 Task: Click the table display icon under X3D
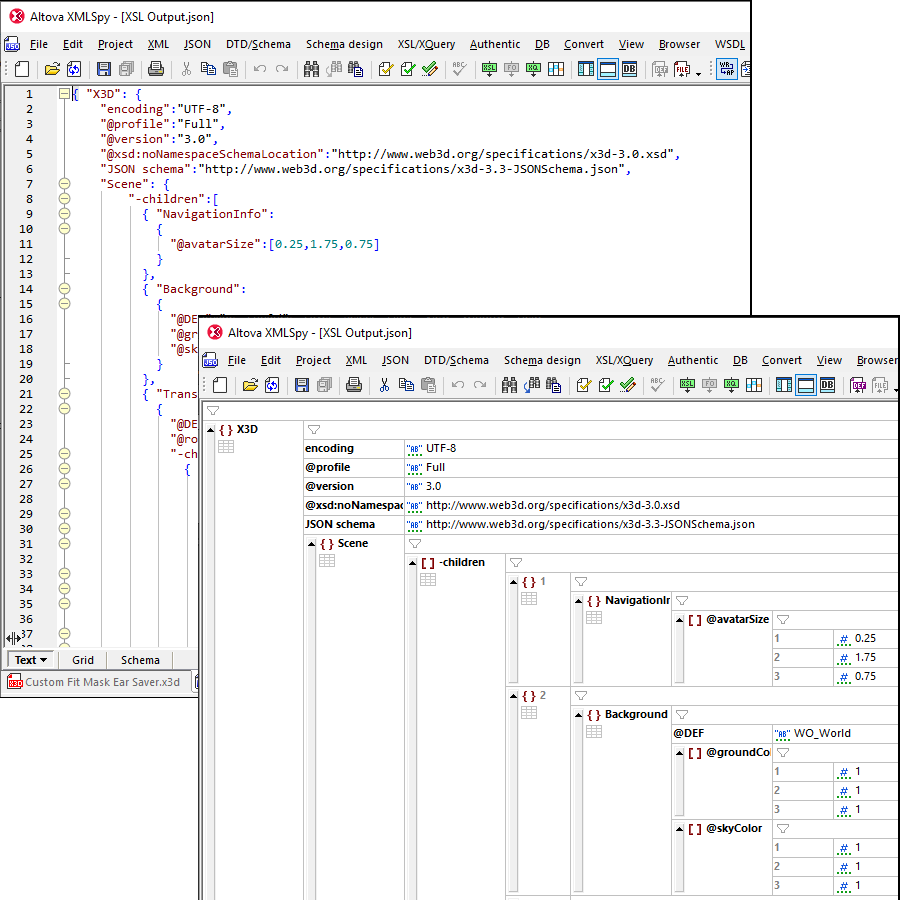[x=226, y=447]
